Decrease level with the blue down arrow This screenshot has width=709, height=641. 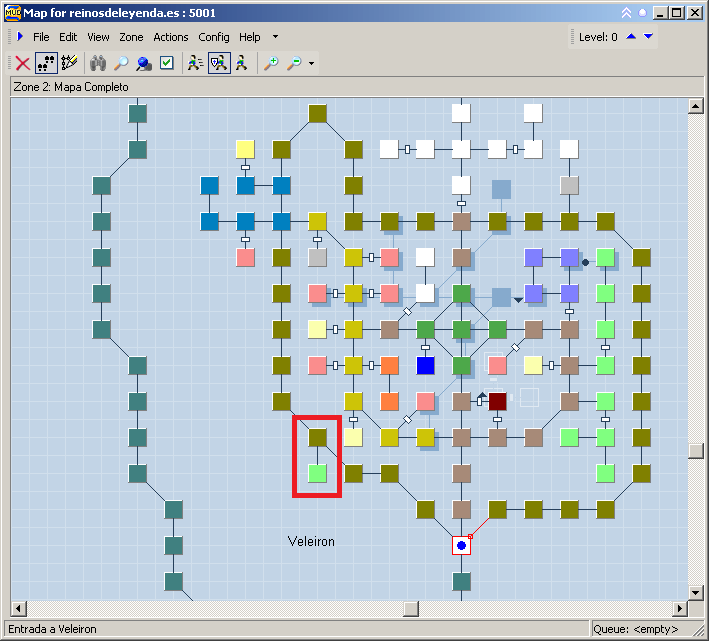coord(648,37)
